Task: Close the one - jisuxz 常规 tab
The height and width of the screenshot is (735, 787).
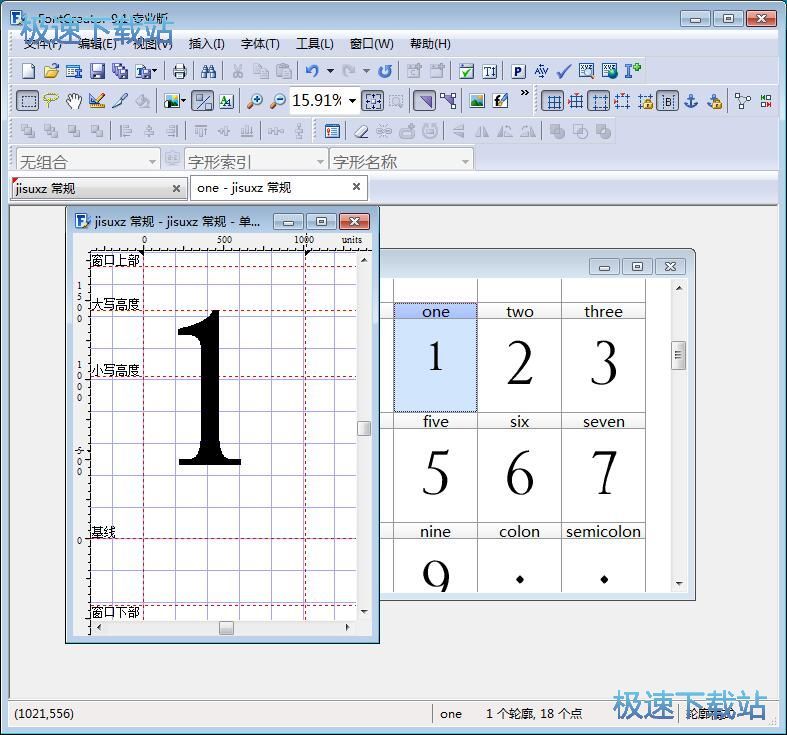Action: coord(356,187)
